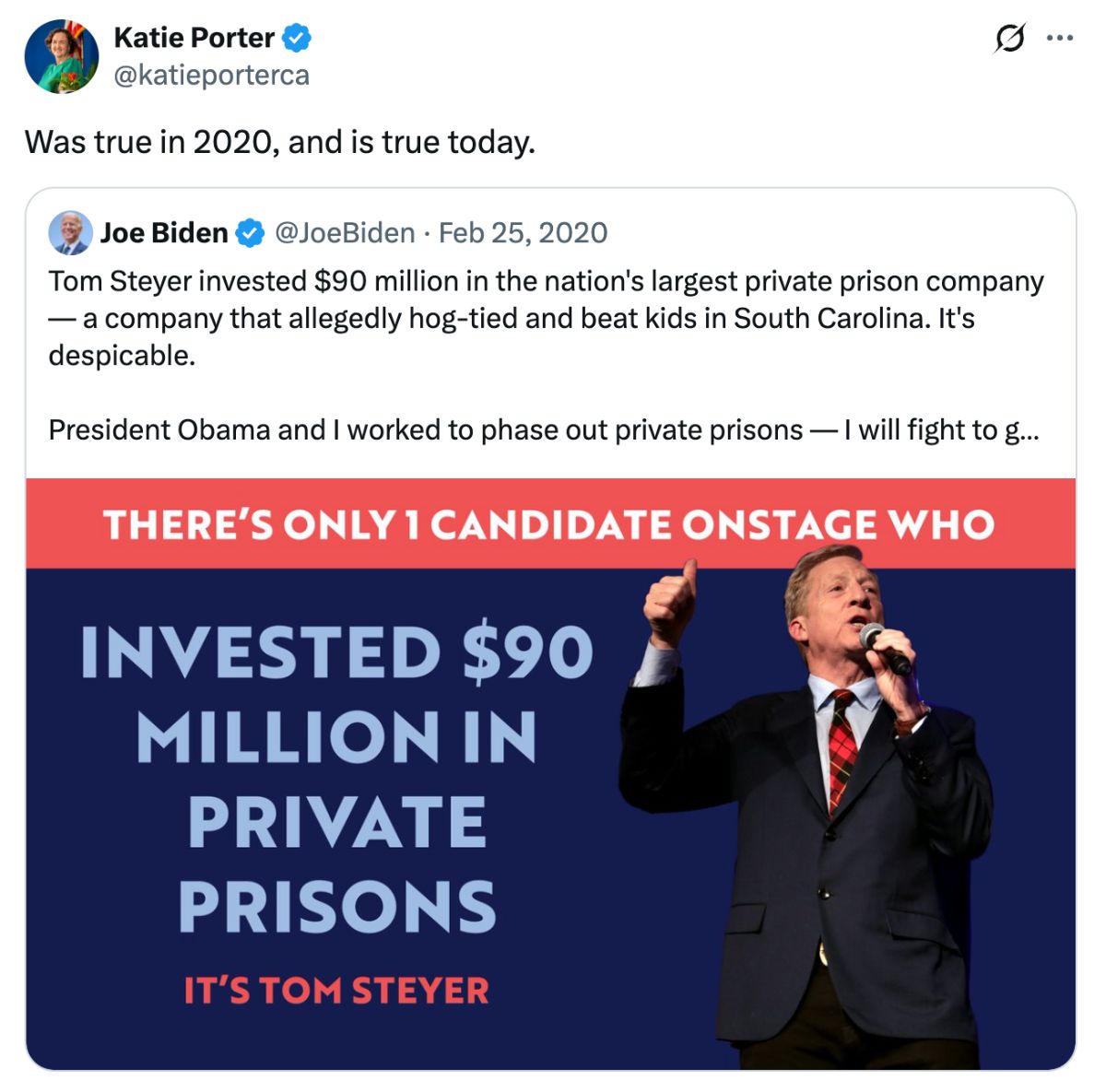
Task: Open Katie Porter's display name
Action: click(195, 38)
